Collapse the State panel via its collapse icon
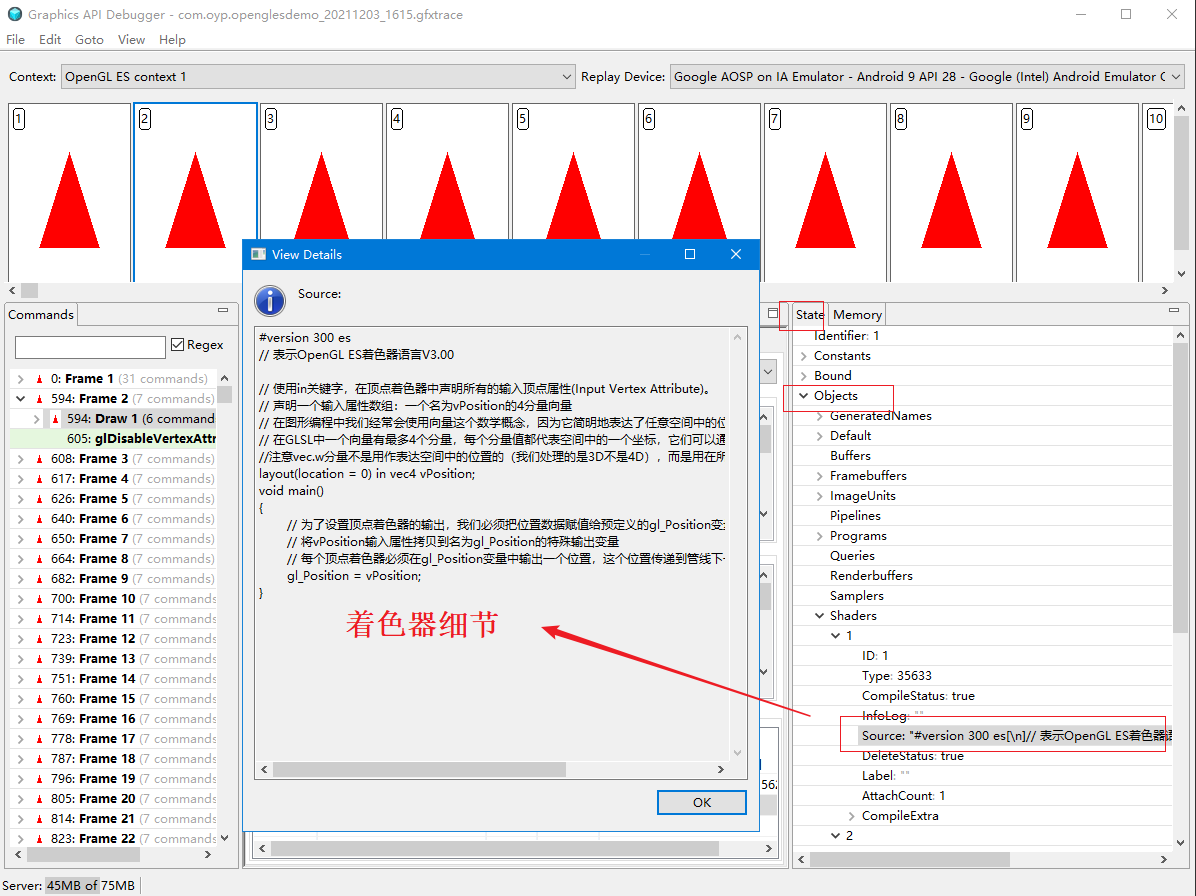Screen dimensions: 1196x896 tap(1173, 309)
